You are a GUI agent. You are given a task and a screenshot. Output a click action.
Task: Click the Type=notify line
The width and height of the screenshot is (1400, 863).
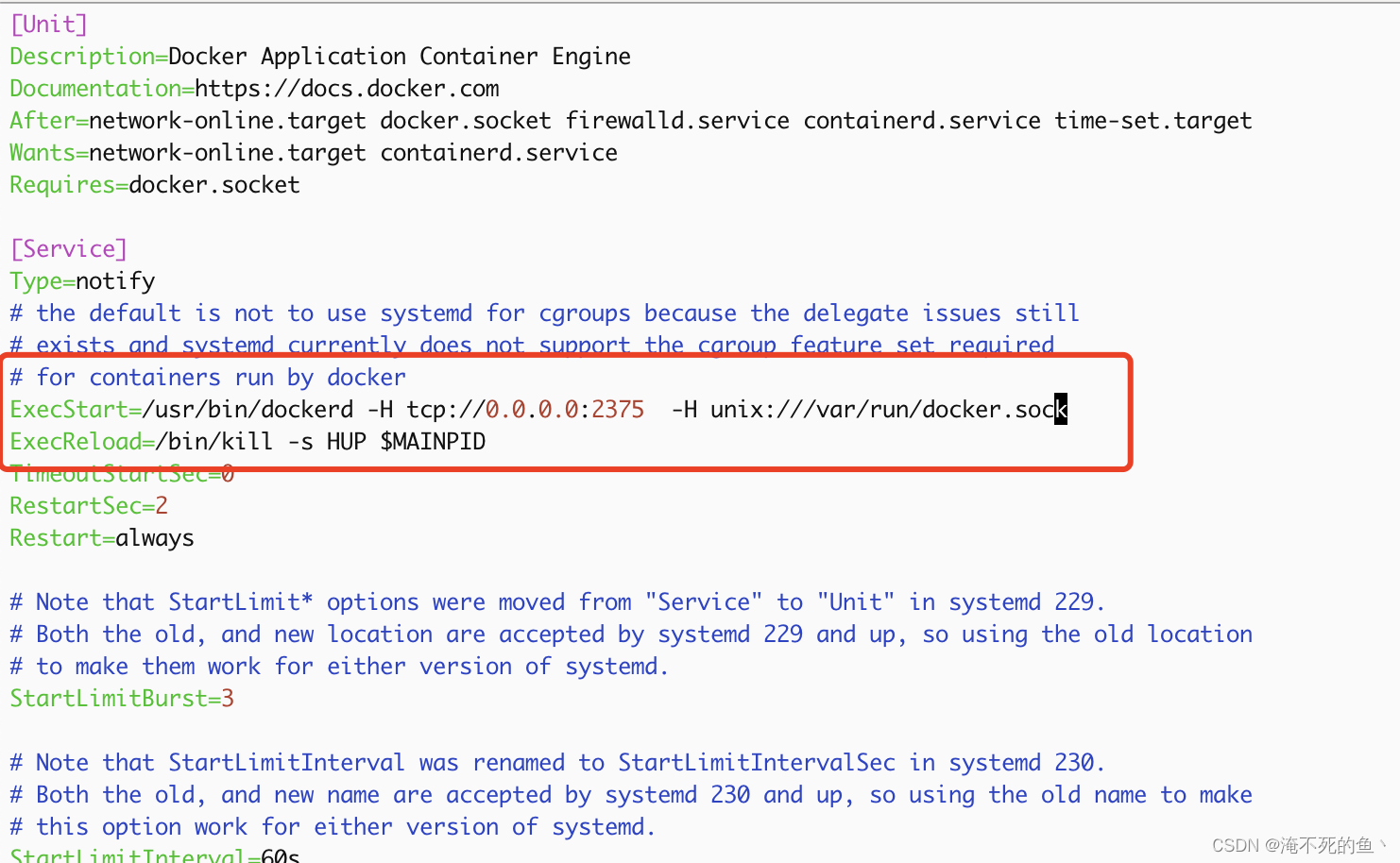tap(82, 281)
